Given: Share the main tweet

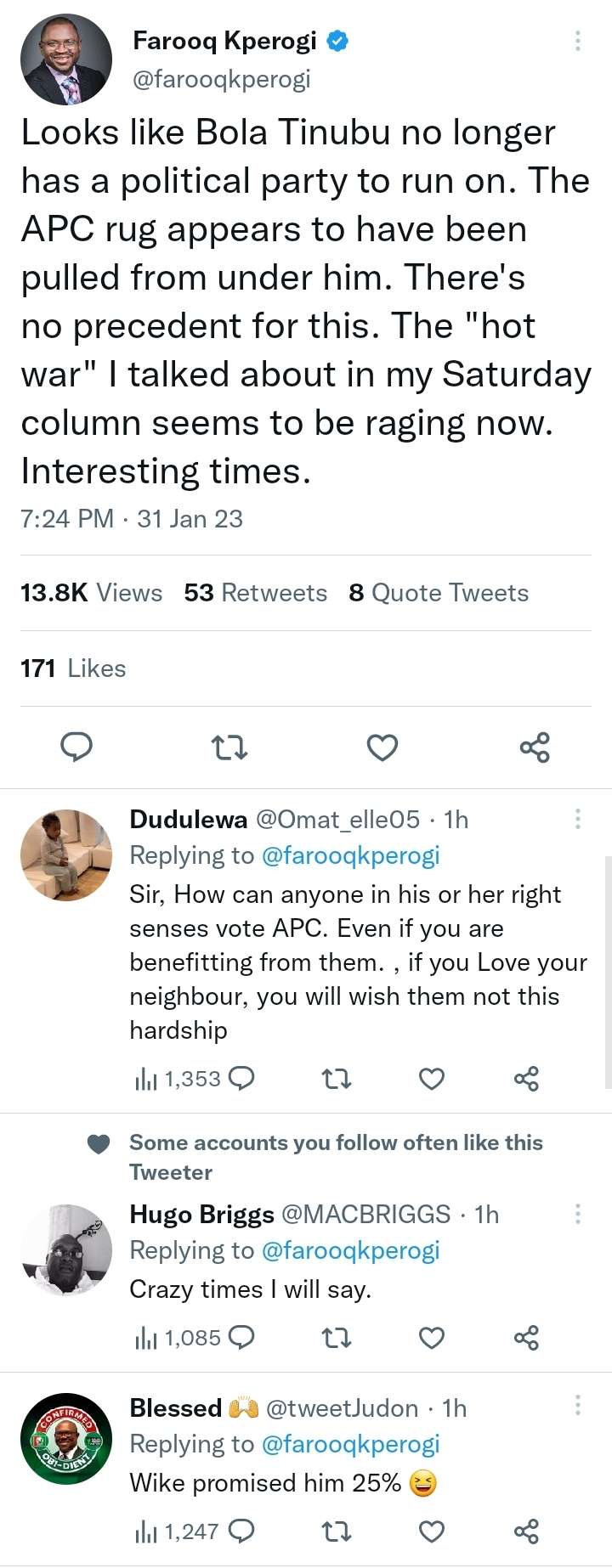Looking at the screenshot, I should point(535,747).
